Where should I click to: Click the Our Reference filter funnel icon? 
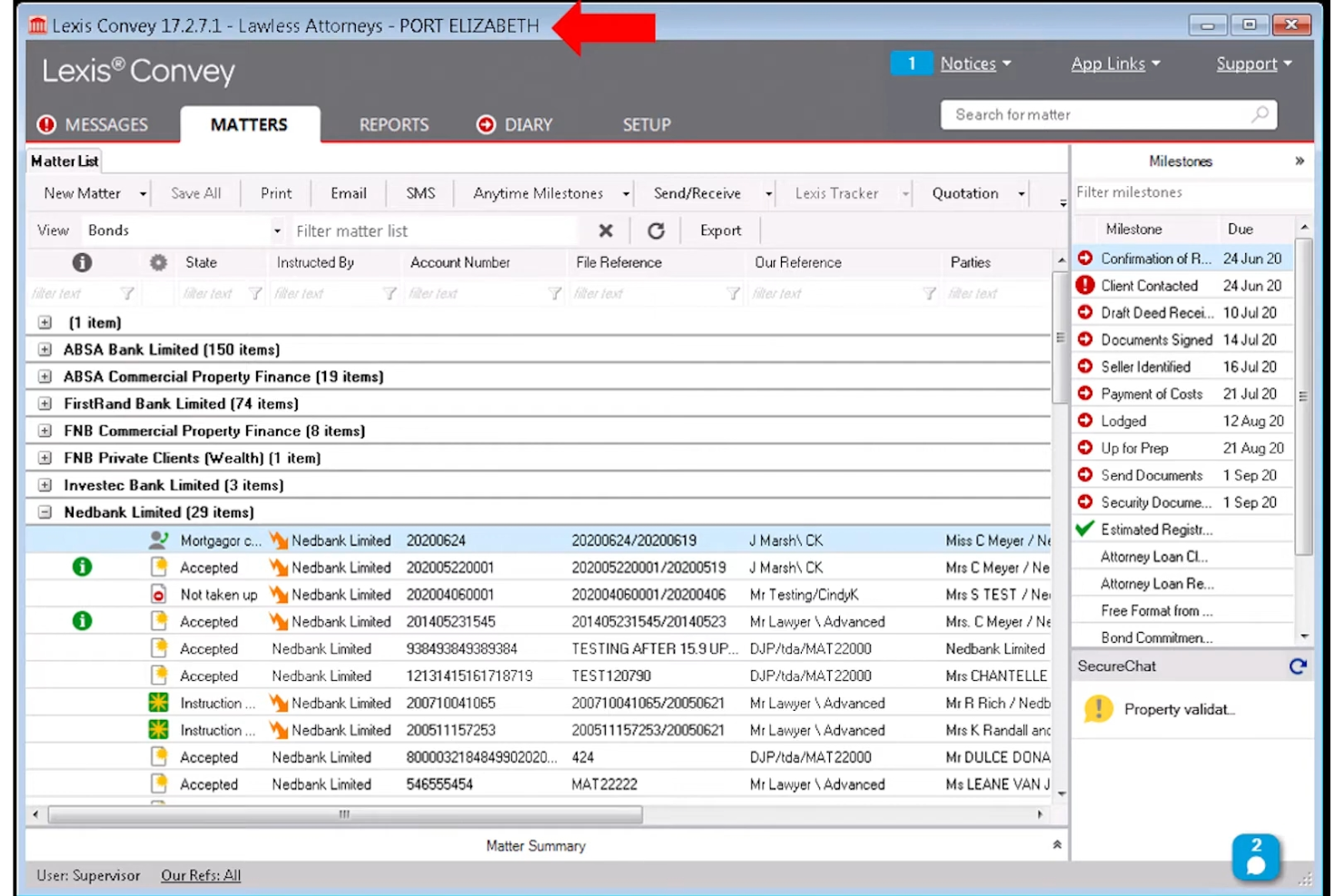pos(929,293)
